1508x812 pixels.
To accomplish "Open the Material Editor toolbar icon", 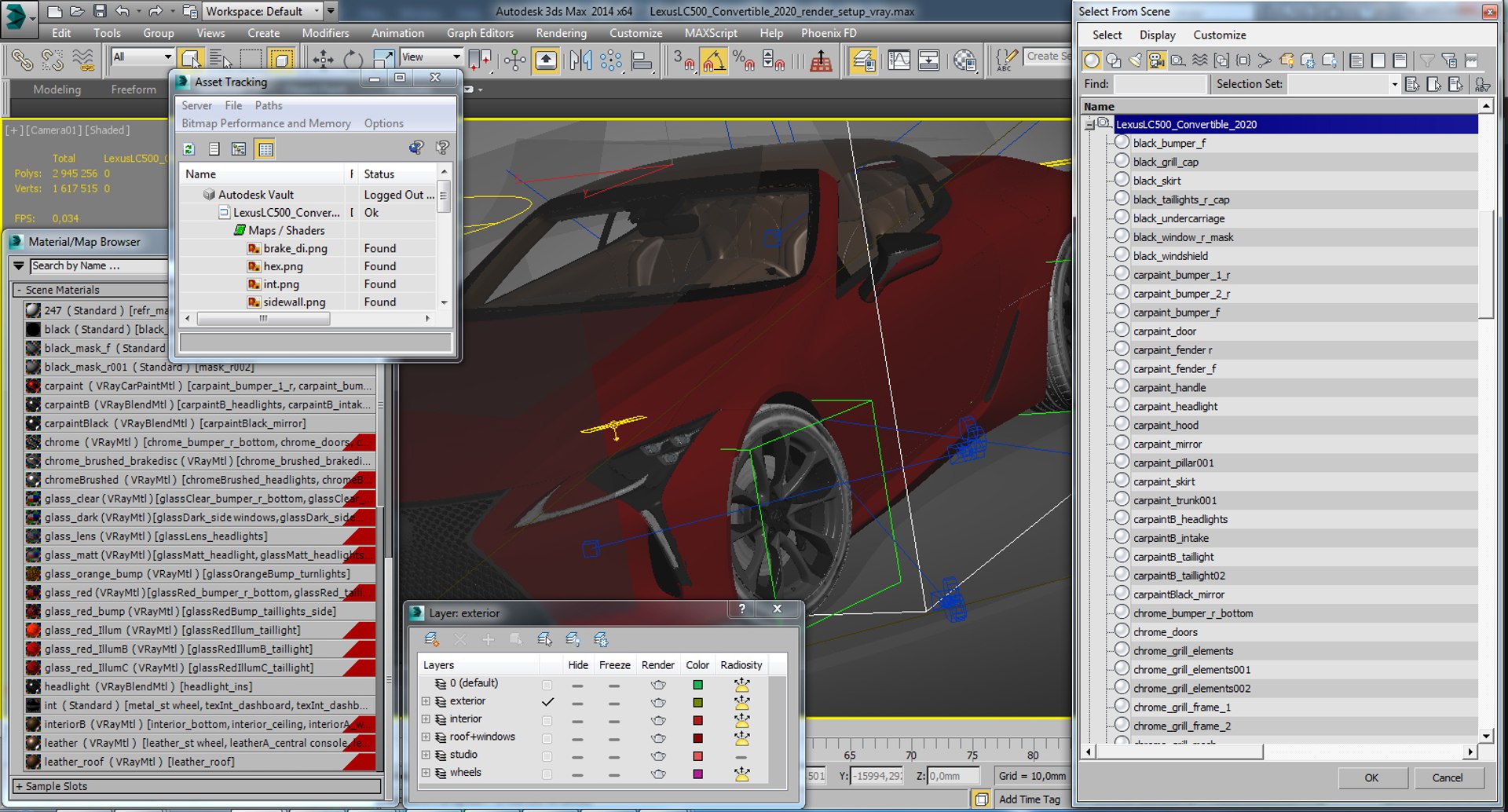I will pyautogui.click(x=964, y=60).
